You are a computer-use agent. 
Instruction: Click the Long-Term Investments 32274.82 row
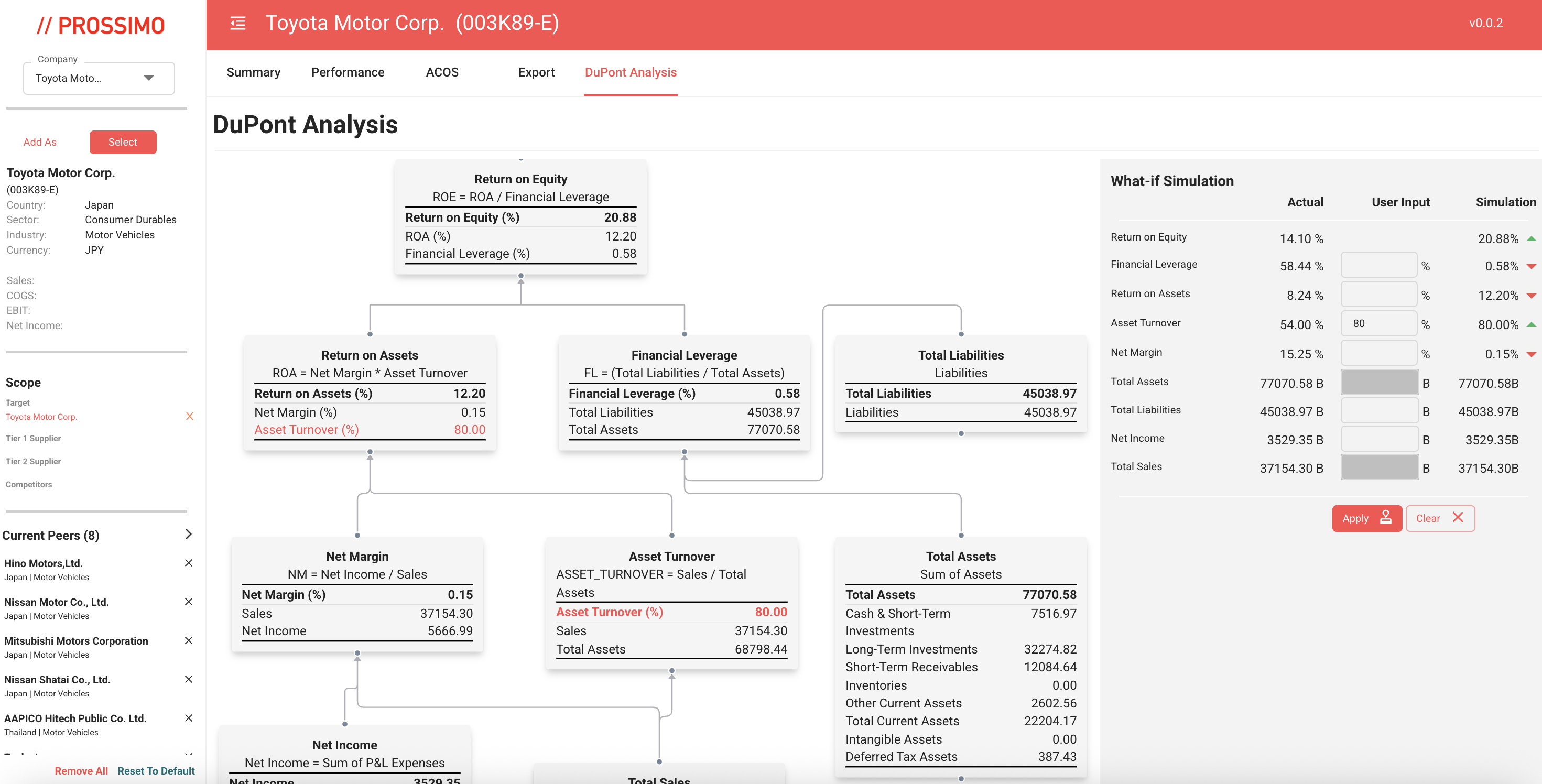[x=961, y=649]
